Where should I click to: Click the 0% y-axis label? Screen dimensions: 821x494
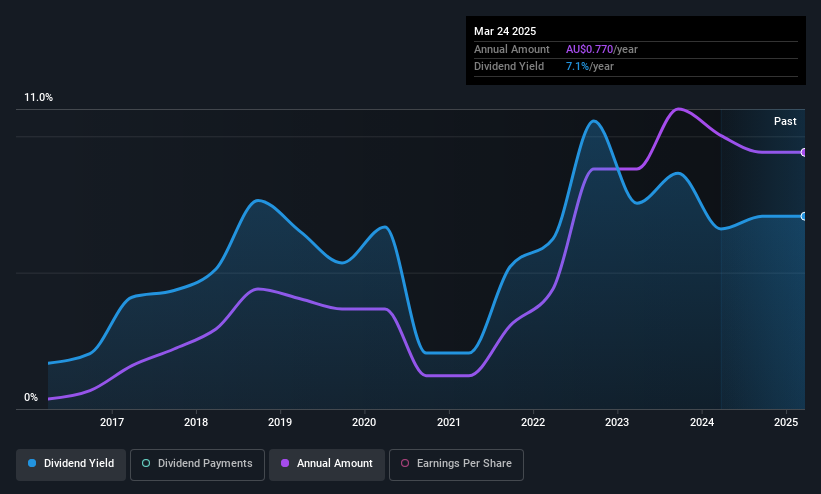31,398
